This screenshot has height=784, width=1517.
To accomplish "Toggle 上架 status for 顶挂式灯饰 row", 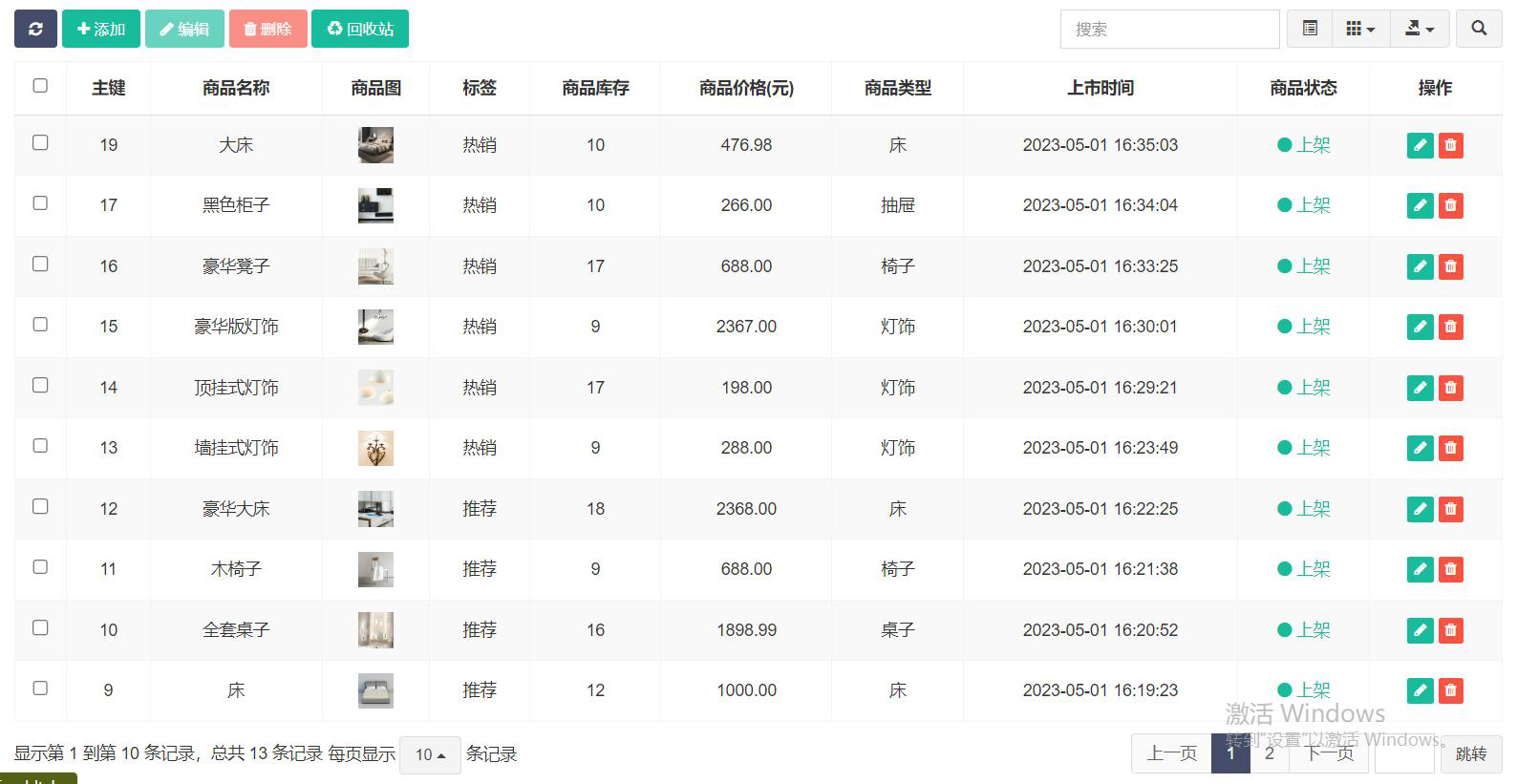I will point(1304,388).
